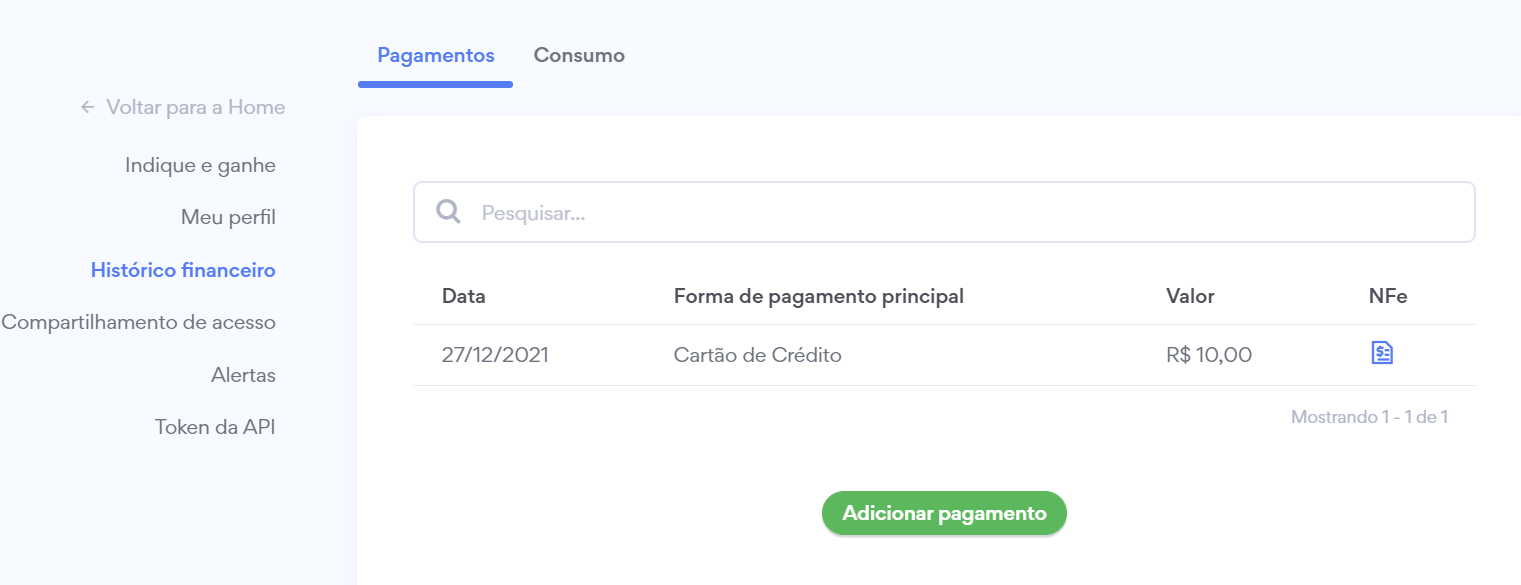Screen dimensions: 1521x585
Task: Open the Indique e ganhe page
Action: coord(200,165)
